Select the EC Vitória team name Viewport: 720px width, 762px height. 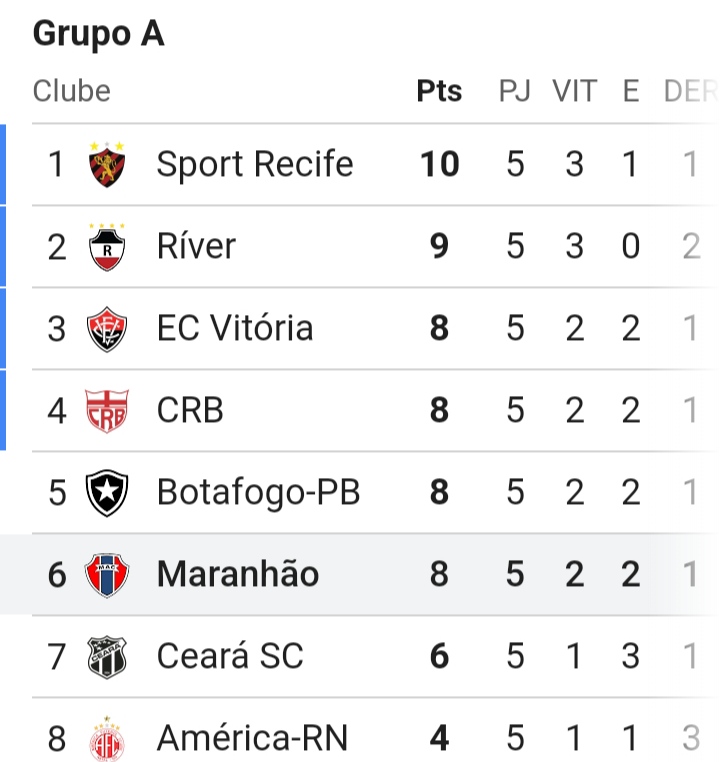[235, 328]
